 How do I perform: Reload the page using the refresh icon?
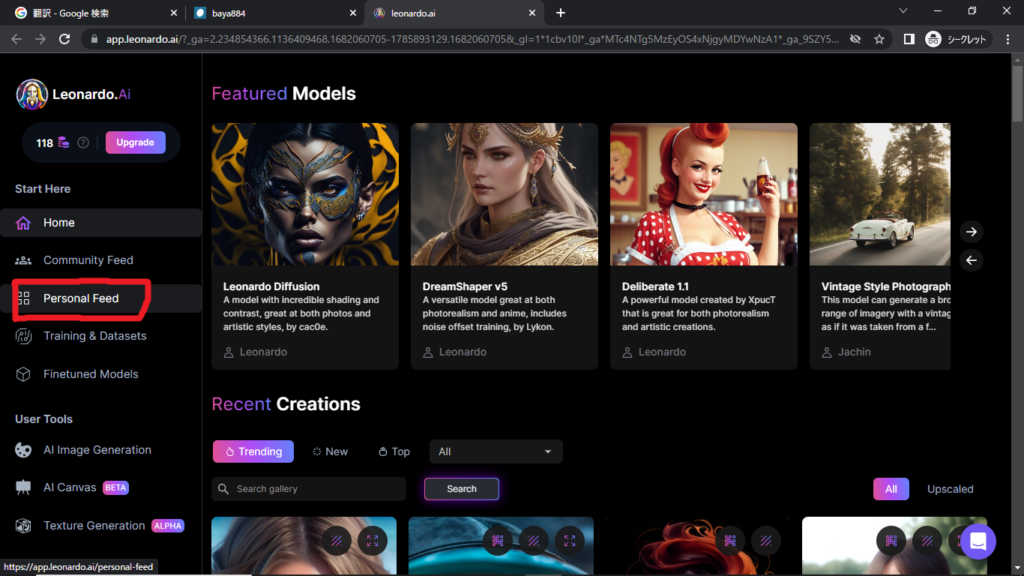click(64, 39)
